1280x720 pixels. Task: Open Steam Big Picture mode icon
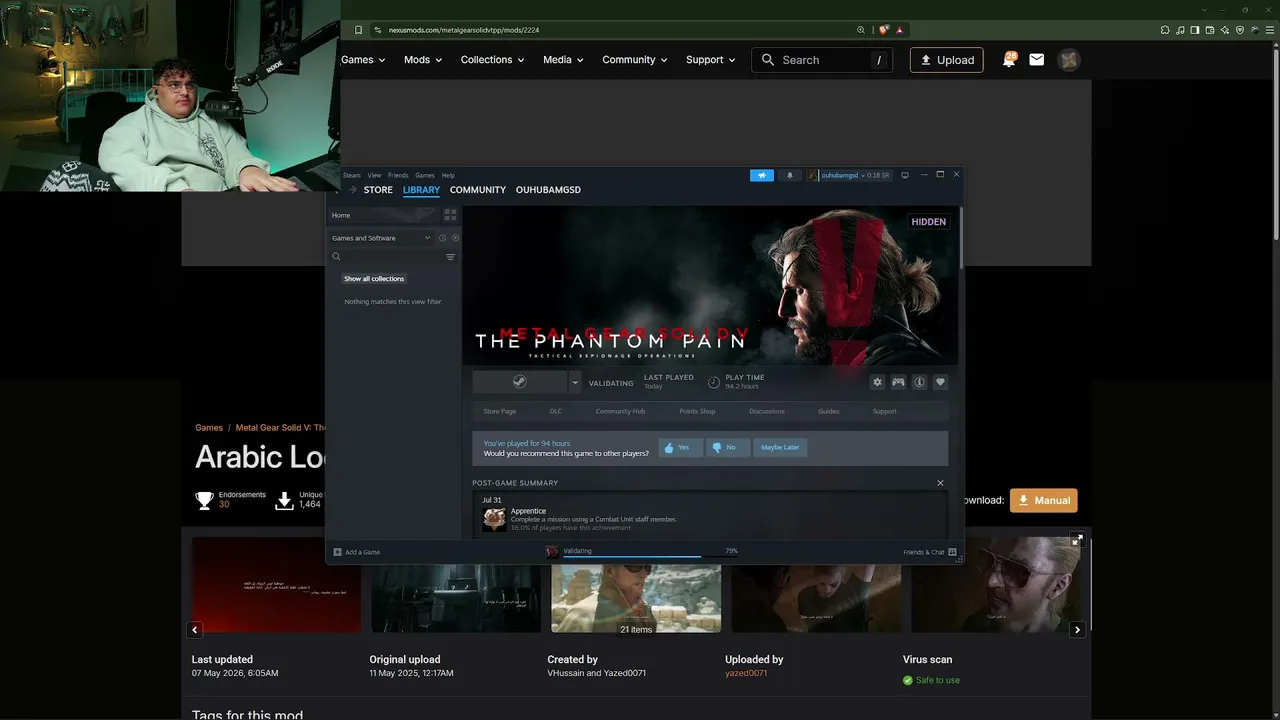905,175
